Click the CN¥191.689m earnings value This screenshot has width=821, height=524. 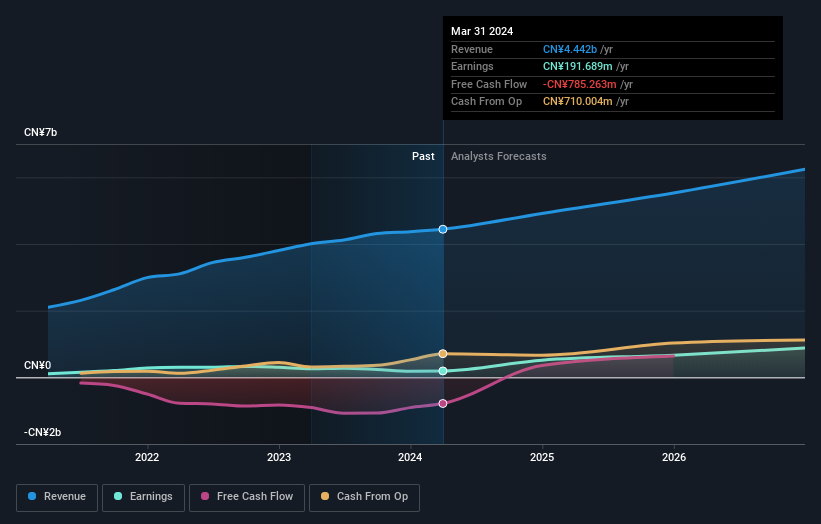click(x=578, y=66)
